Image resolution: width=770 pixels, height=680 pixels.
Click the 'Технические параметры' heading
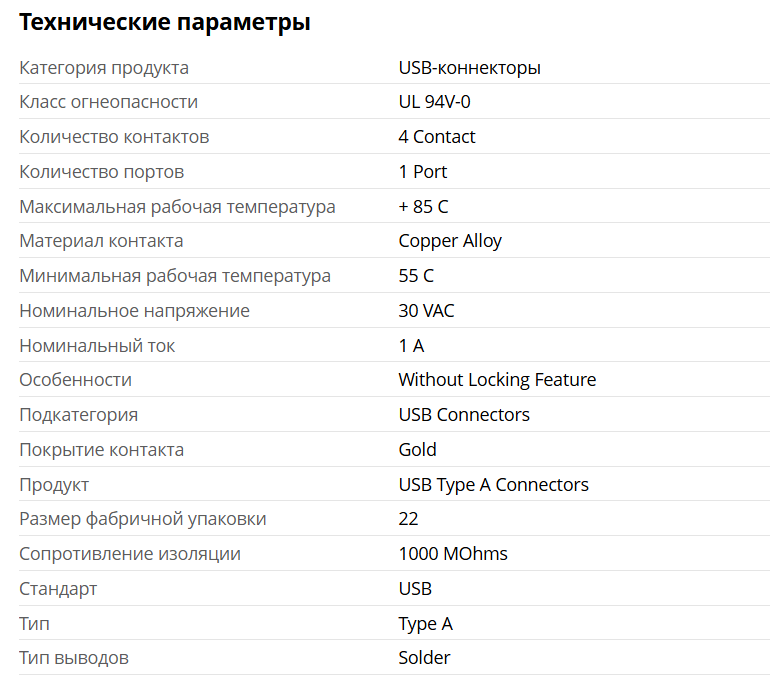[165, 23]
